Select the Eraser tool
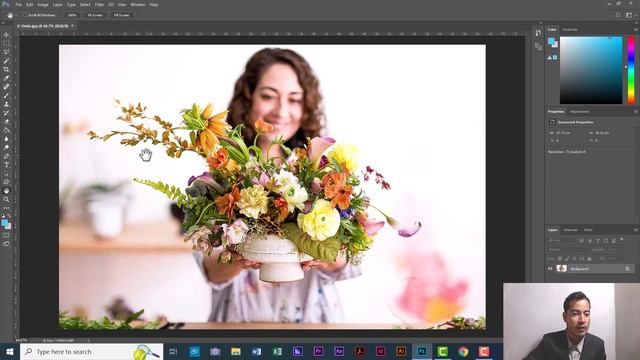The width and height of the screenshot is (640, 360). [6, 121]
